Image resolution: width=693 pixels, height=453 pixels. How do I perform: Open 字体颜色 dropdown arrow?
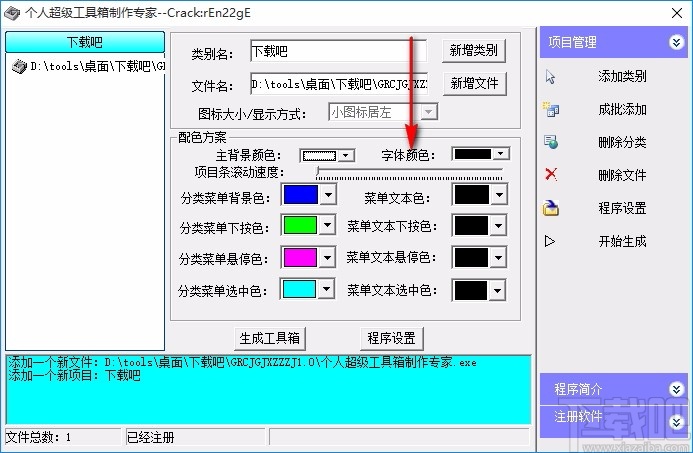point(501,154)
